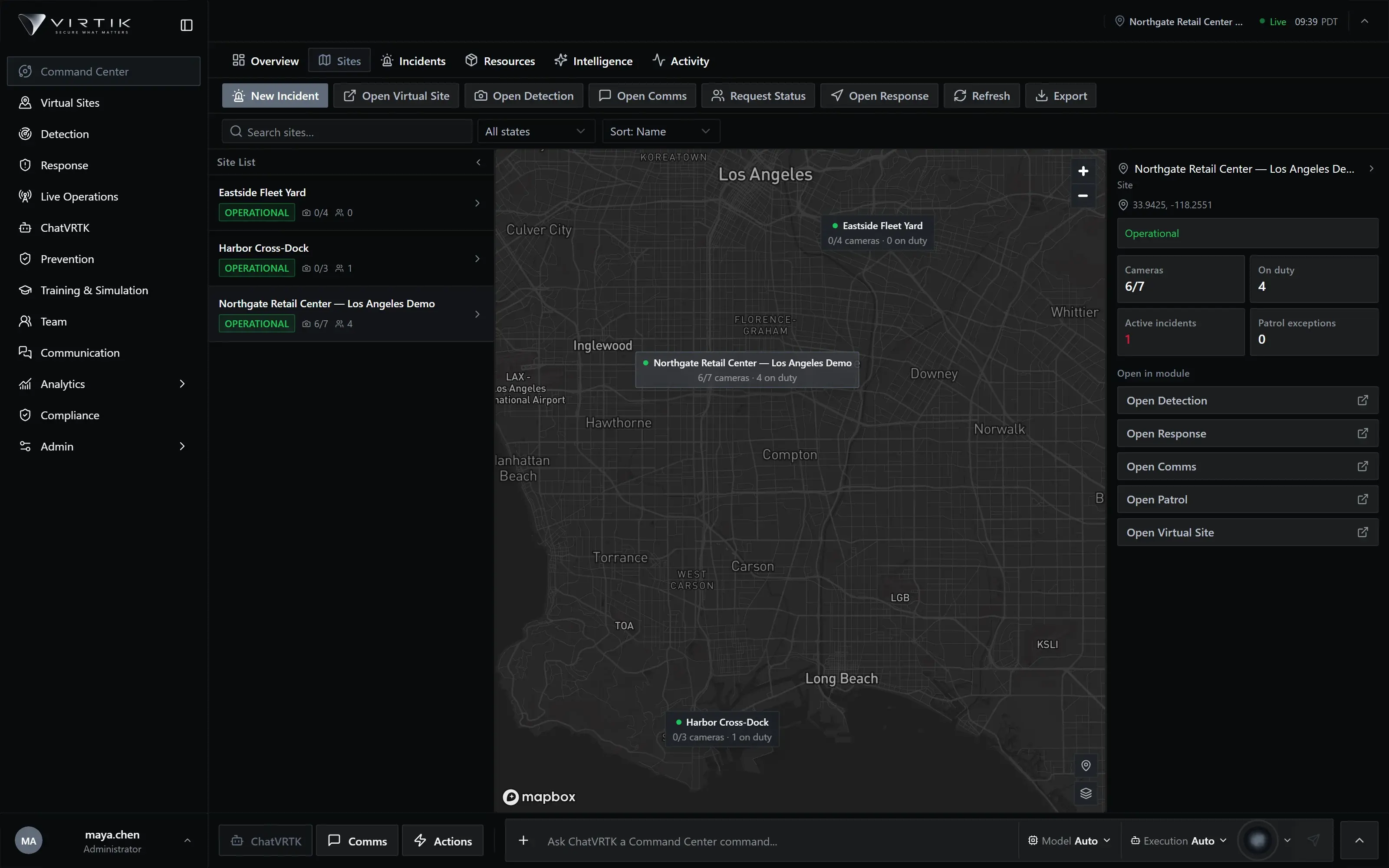This screenshot has height=868, width=1389.
Task: Open the map layers icon
Action: (x=1085, y=793)
